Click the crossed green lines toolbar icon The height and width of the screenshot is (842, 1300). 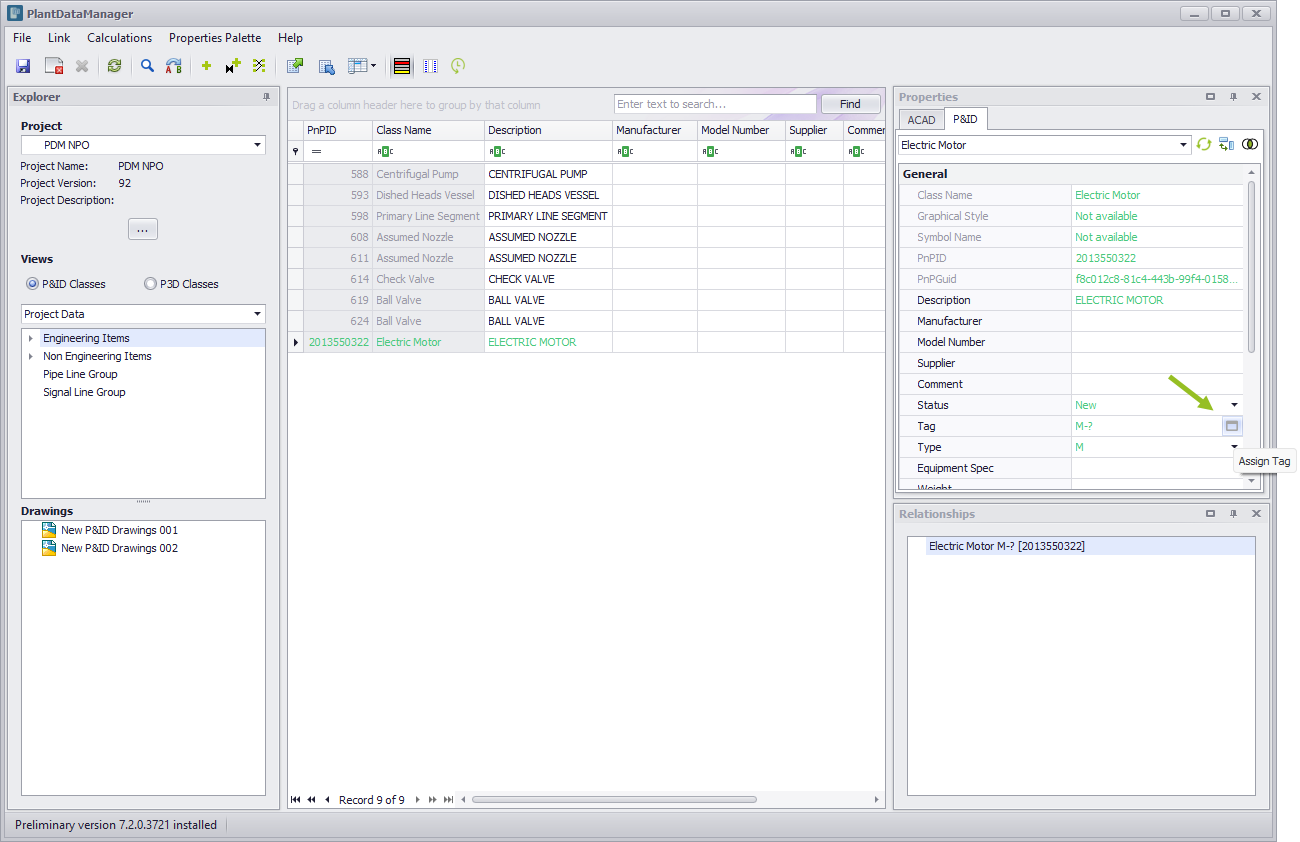coord(259,66)
